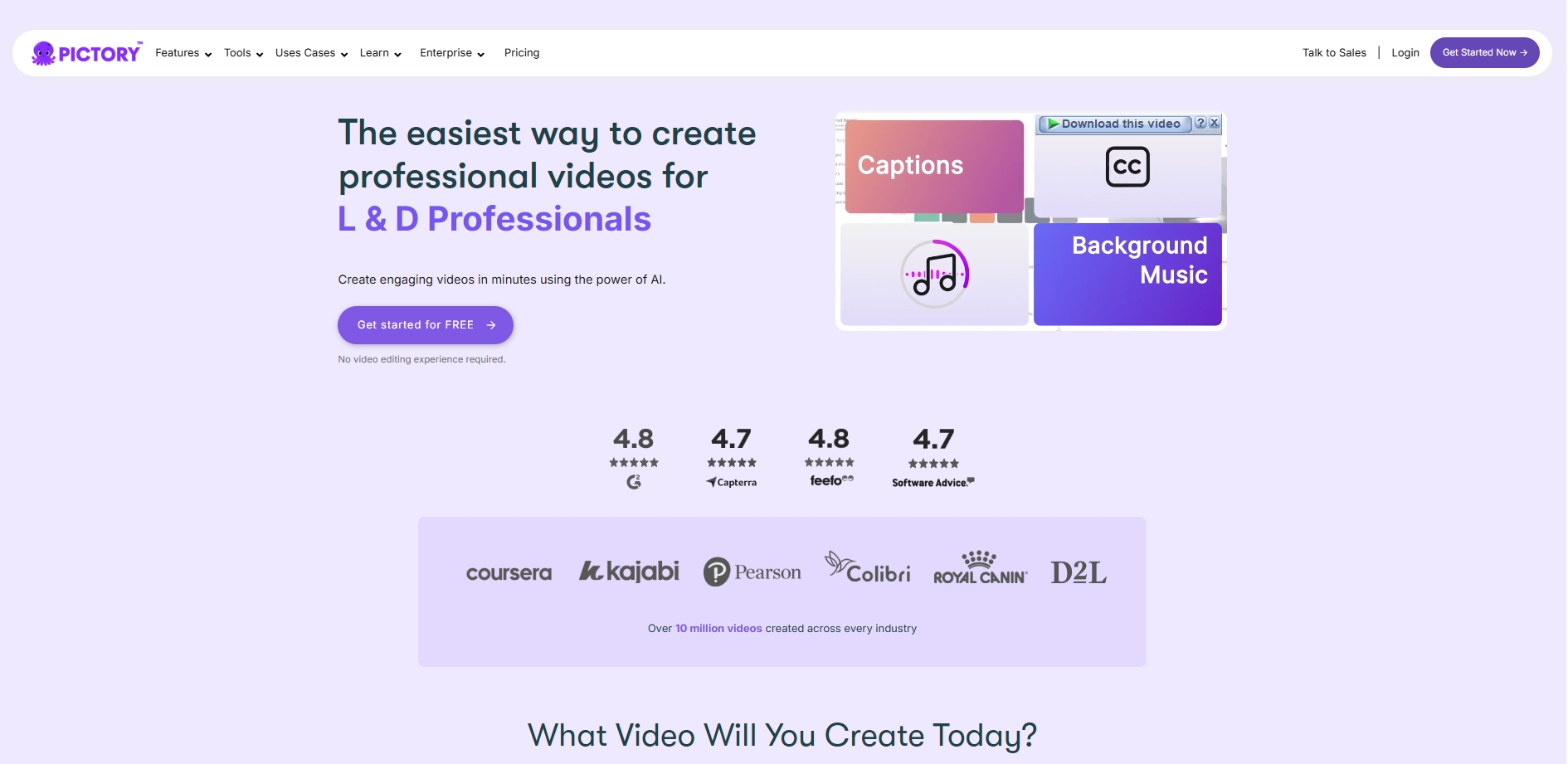Click the L & D Professionals heading
Viewport: 1568px width, 764px height.
494,219
